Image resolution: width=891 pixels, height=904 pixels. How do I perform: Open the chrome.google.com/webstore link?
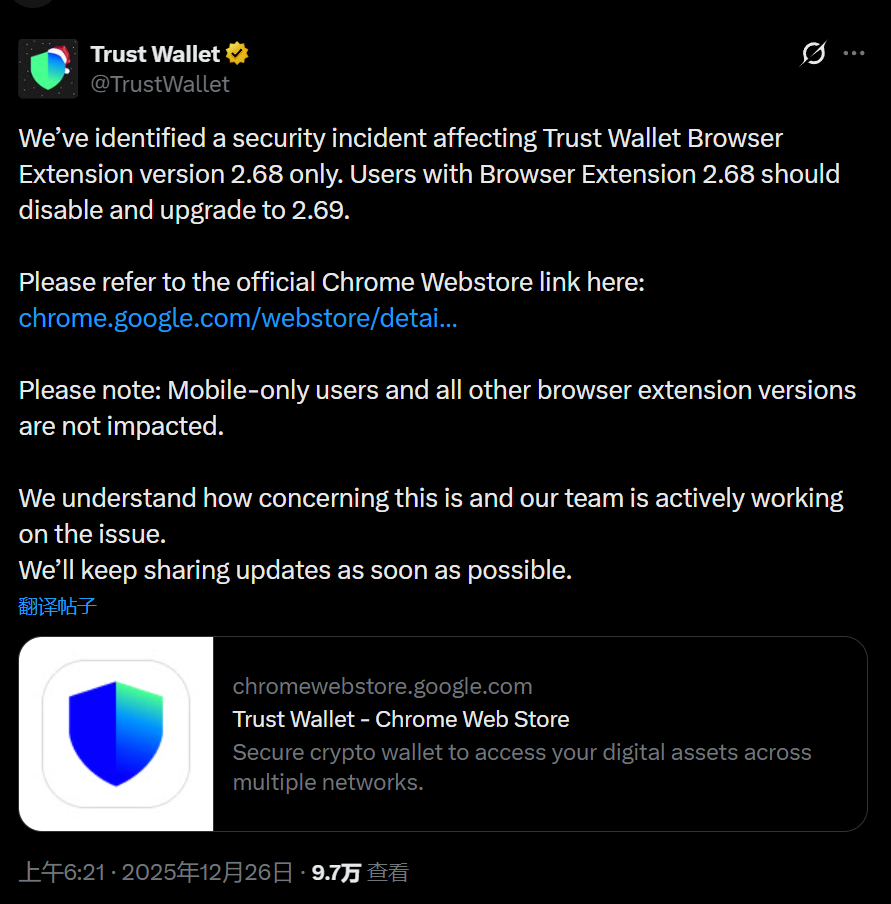click(237, 318)
